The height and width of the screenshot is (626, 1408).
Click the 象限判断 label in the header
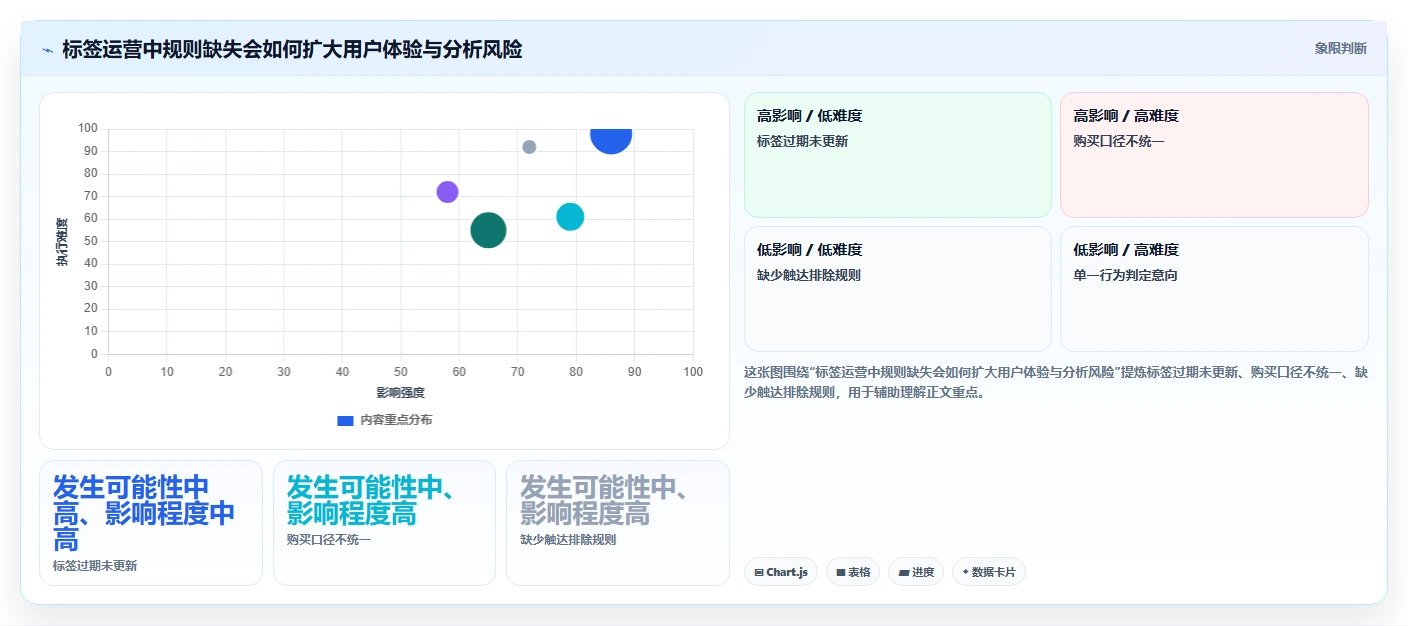pyautogui.click(x=1340, y=48)
